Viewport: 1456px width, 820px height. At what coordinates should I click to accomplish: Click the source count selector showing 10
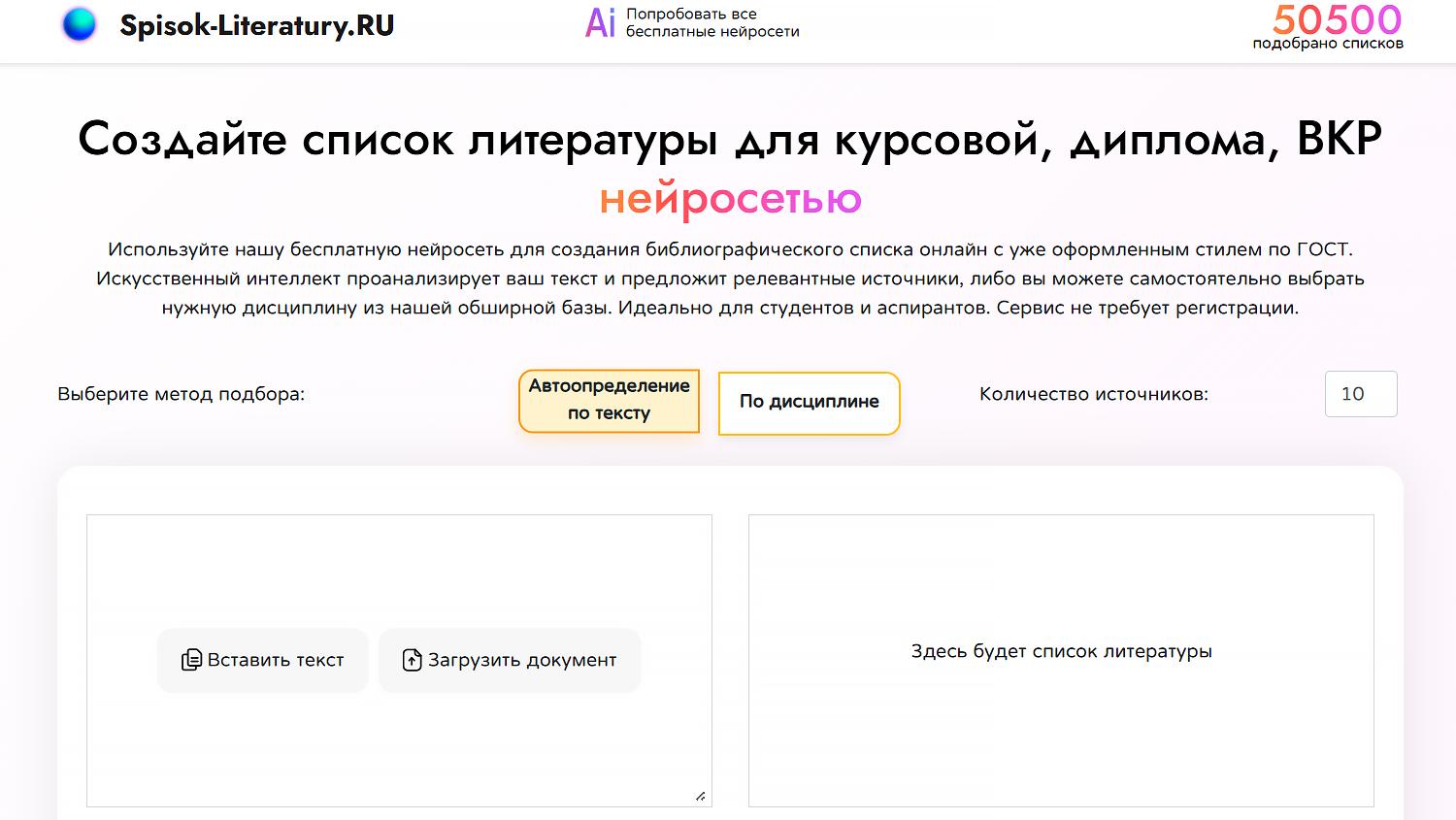[1361, 394]
